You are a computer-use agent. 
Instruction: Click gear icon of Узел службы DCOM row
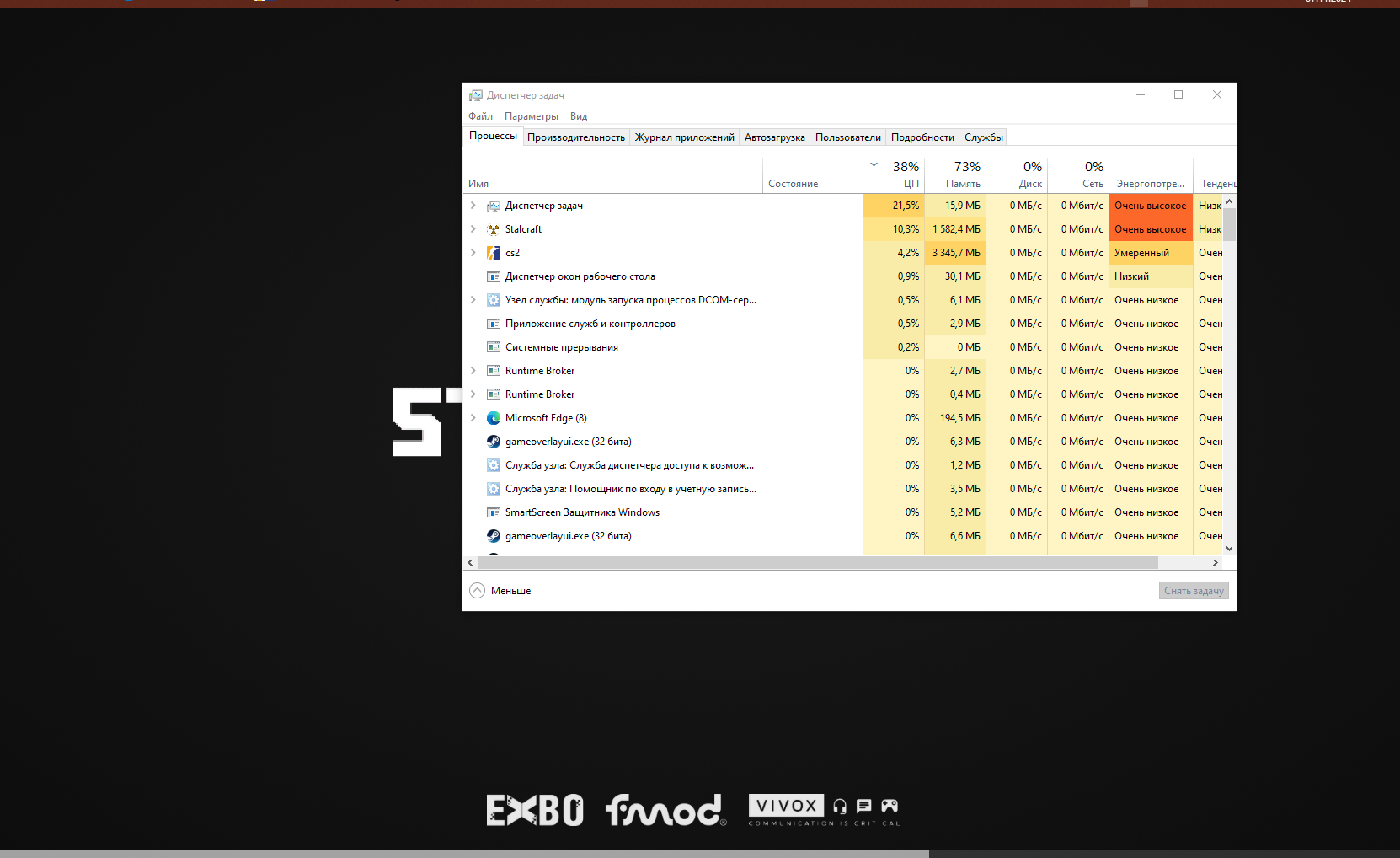click(x=494, y=300)
